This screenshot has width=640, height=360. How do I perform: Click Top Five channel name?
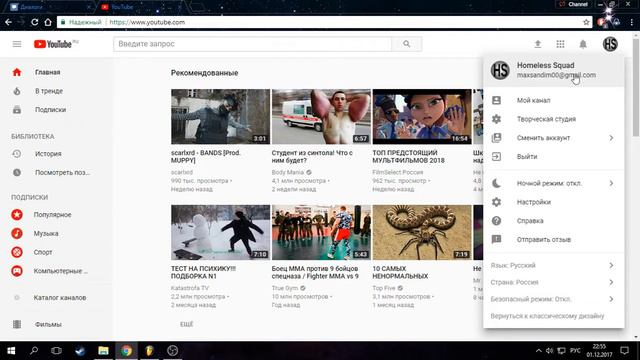[384, 288]
